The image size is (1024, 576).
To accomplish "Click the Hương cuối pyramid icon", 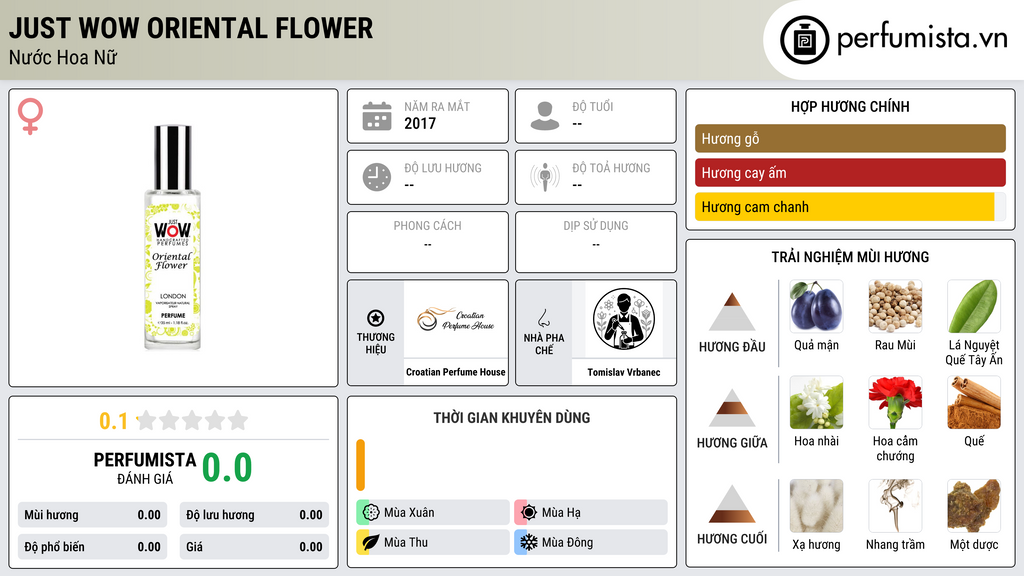I will point(732,504).
